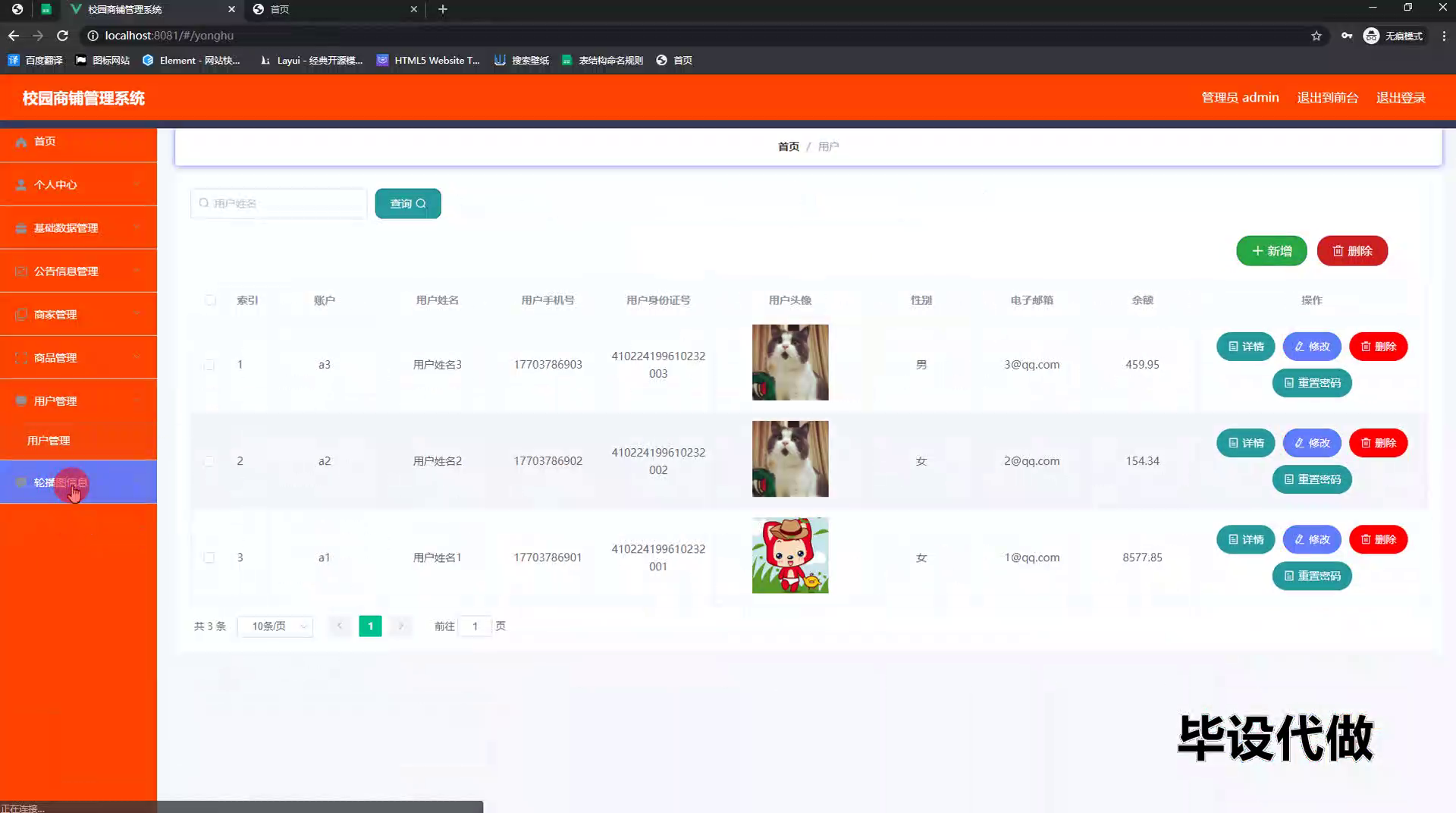Click the person icon beside 个人中心
The height and width of the screenshot is (813, 1456).
pos(21,185)
